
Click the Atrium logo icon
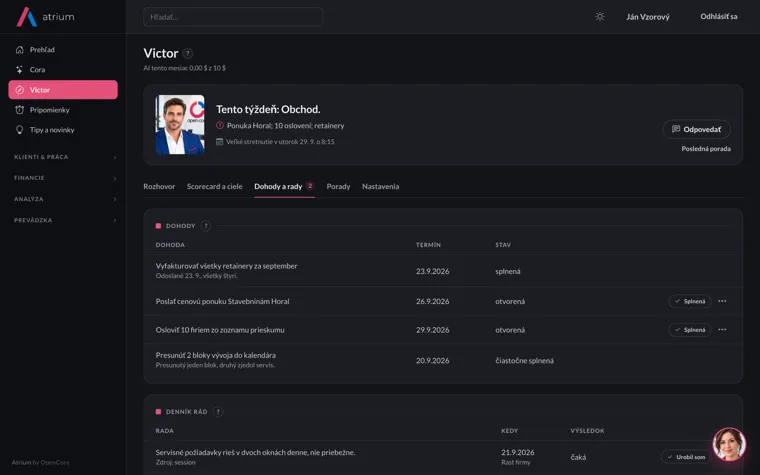[x=27, y=16]
